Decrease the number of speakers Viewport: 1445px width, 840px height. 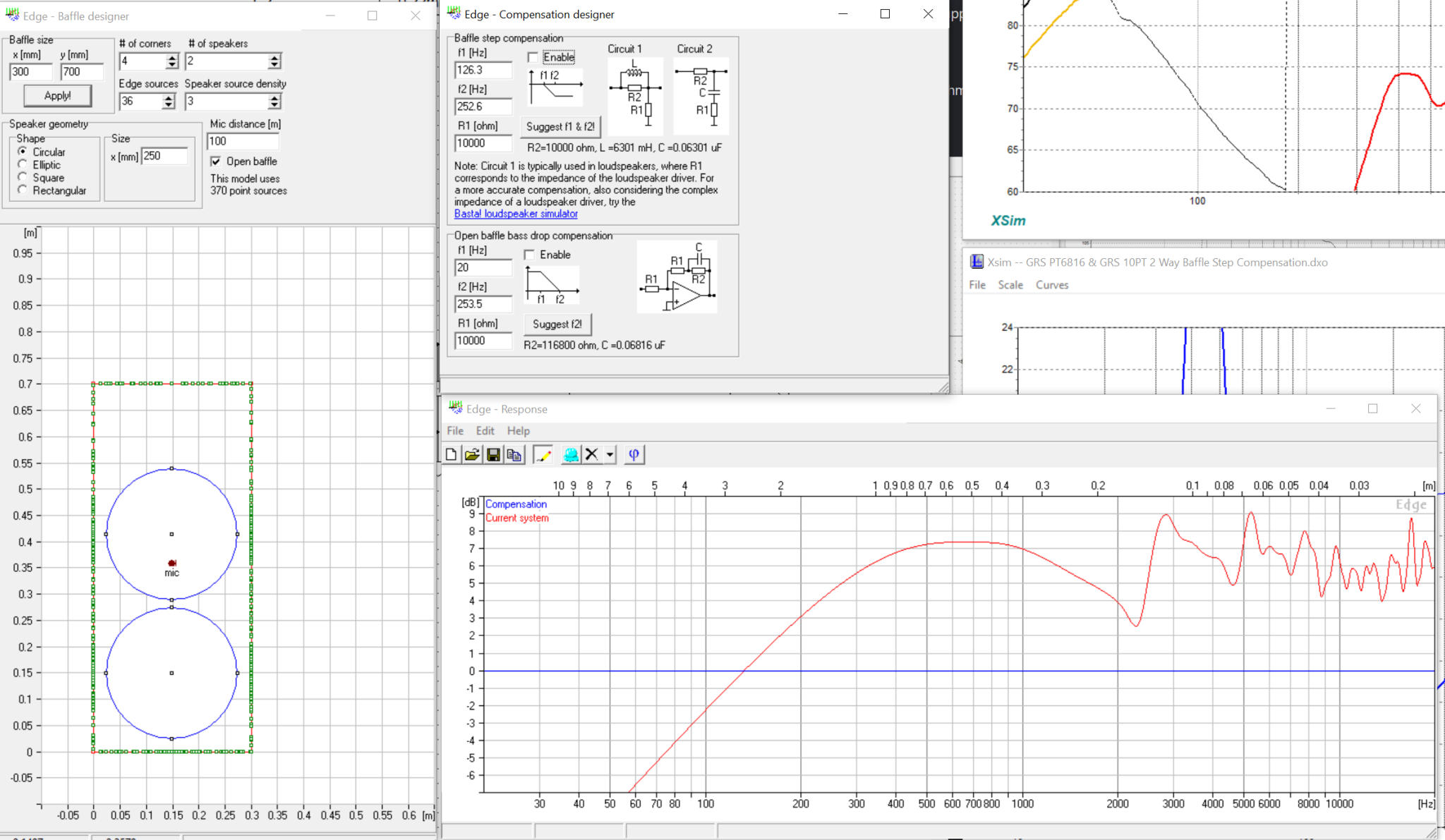click(275, 66)
